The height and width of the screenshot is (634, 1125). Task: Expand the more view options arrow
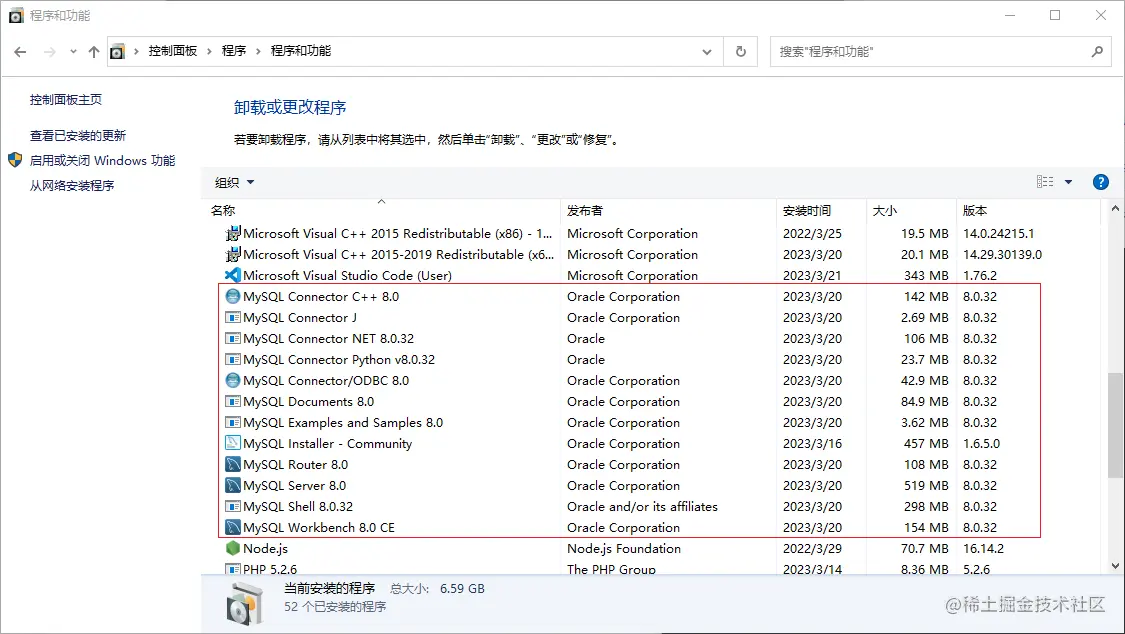click(x=1068, y=182)
